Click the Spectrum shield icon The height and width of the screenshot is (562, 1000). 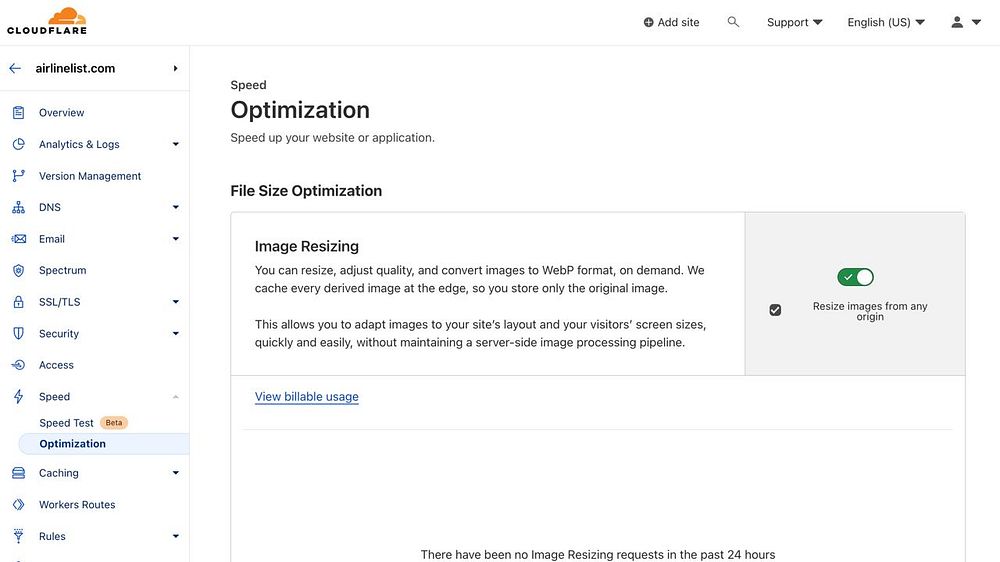[18, 270]
